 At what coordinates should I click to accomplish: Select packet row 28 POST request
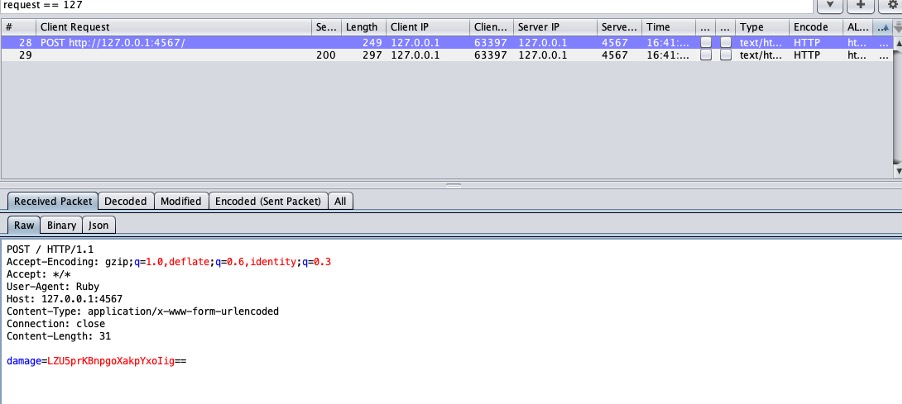(x=446, y=43)
